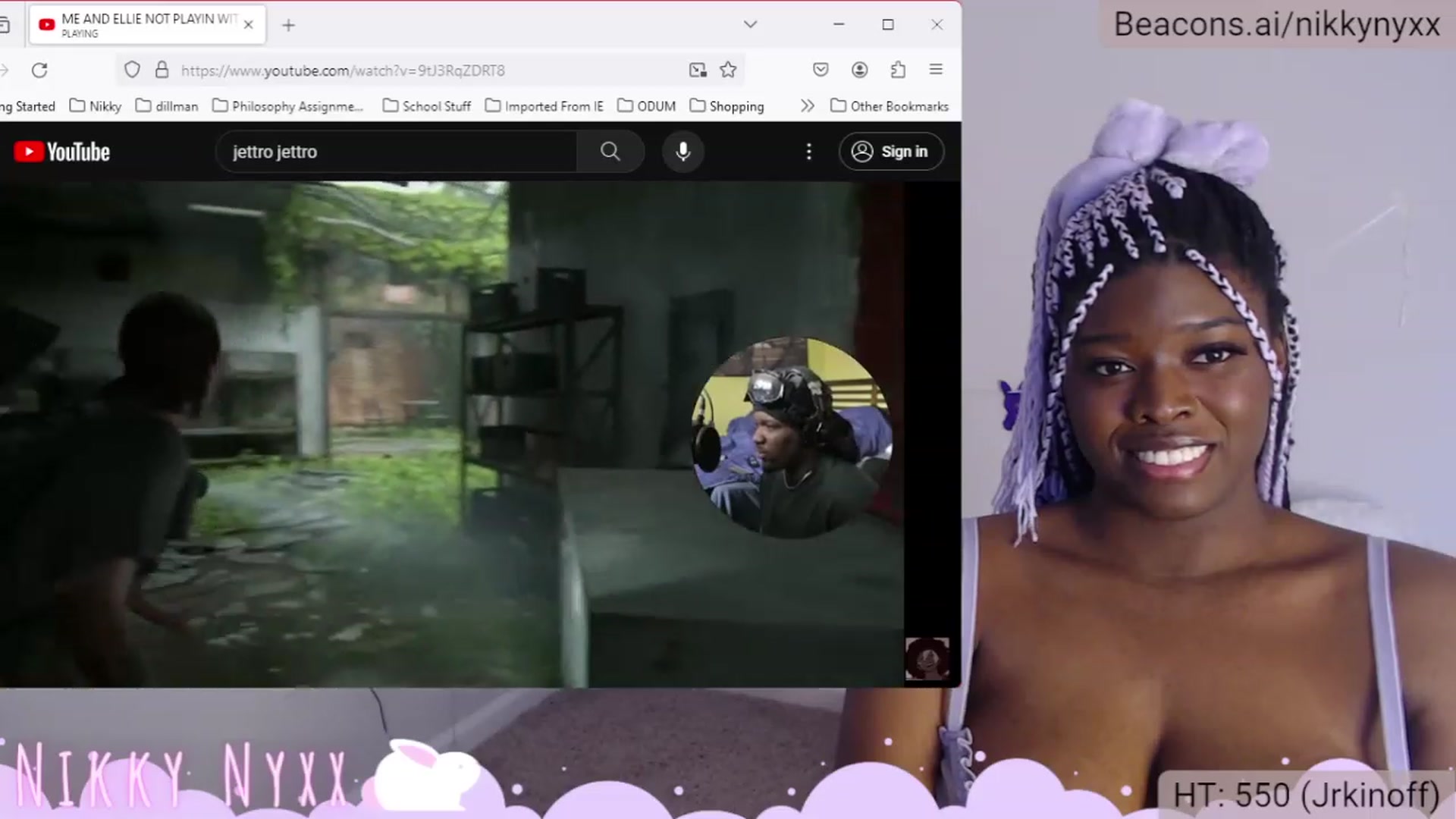
Task: Open the Other Bookmarks folder
Action: pyautogui.click(x=890, y=106)
